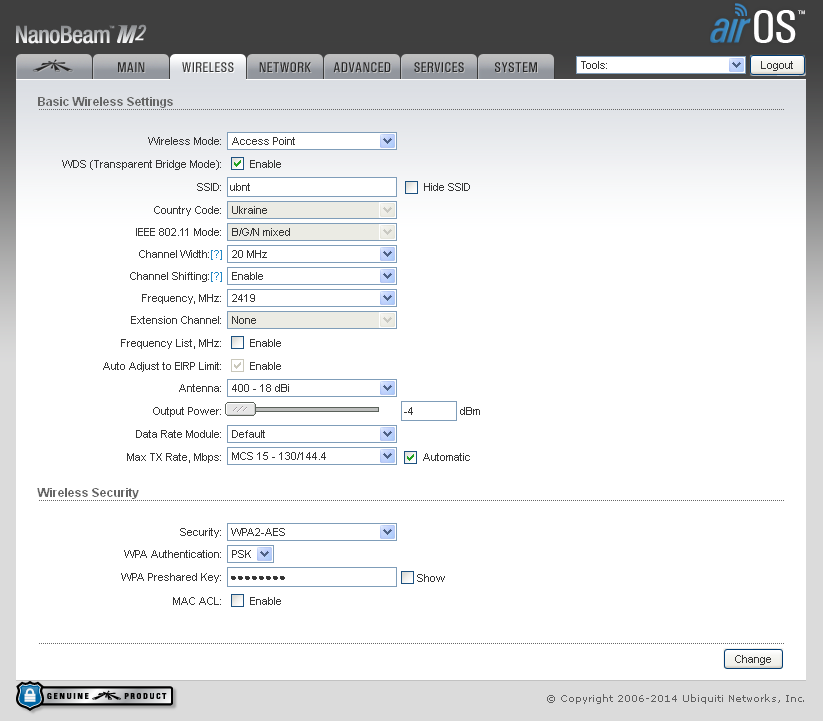Viewport: 823px width, 721px height.
Task: Open the Country Code dropdown
Action: point(312,210)
